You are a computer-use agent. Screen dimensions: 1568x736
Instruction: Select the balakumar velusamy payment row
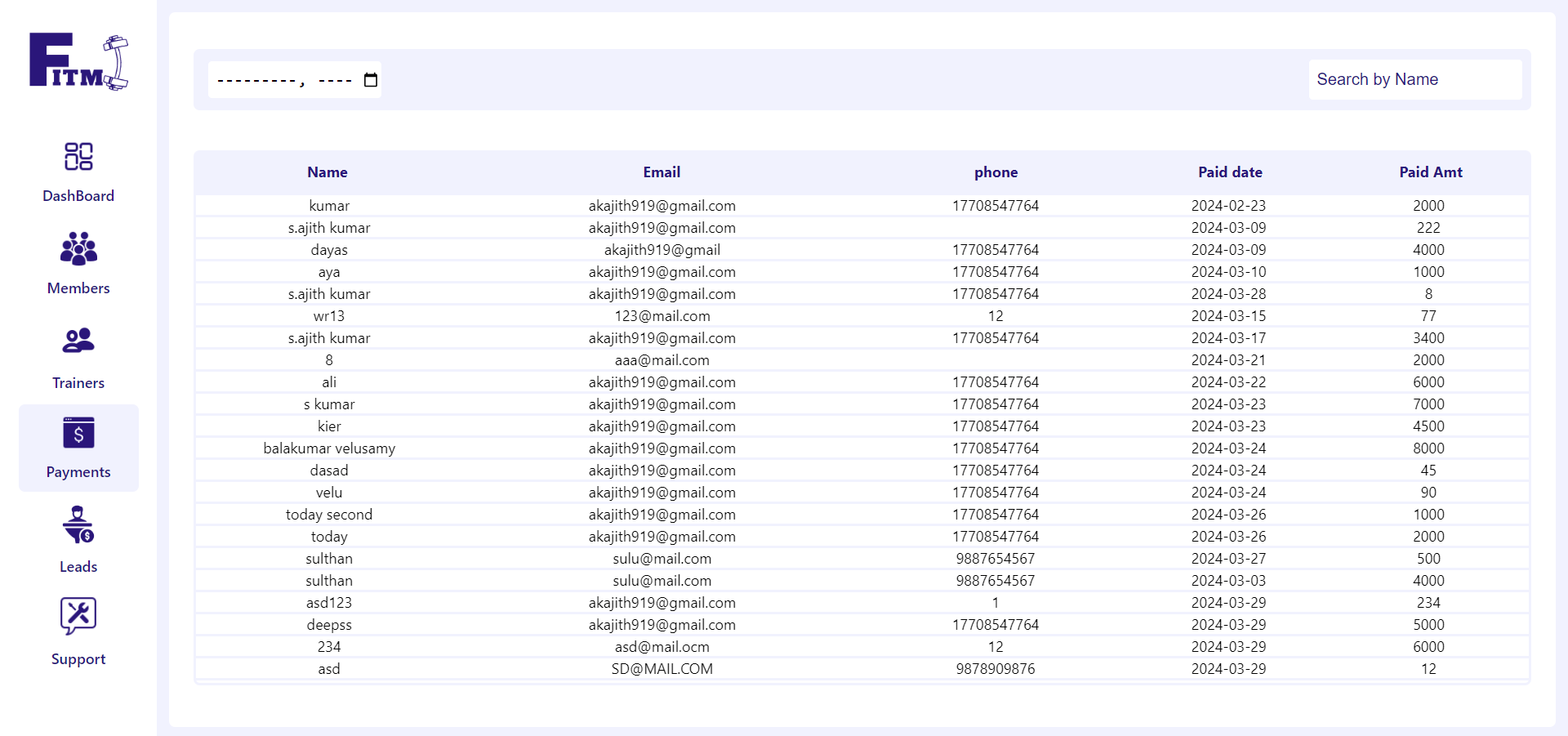tap(329, 448)
